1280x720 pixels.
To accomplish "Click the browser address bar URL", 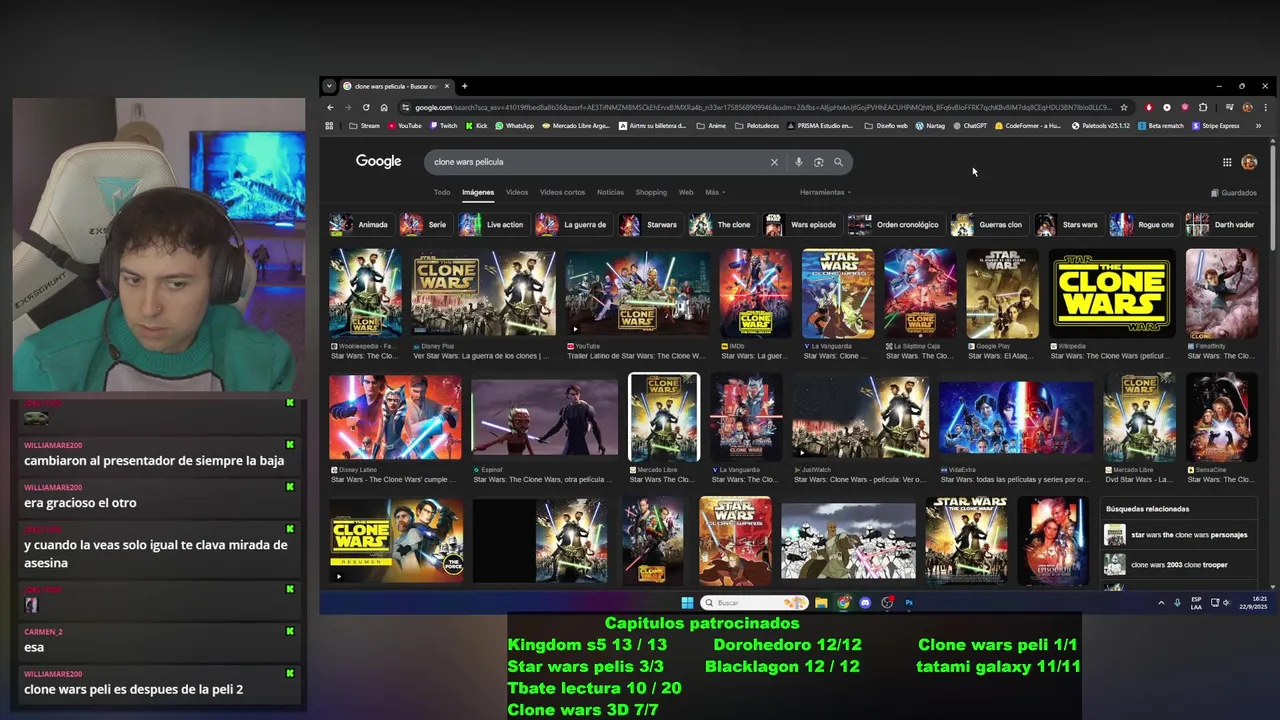I will pos(762,107).
